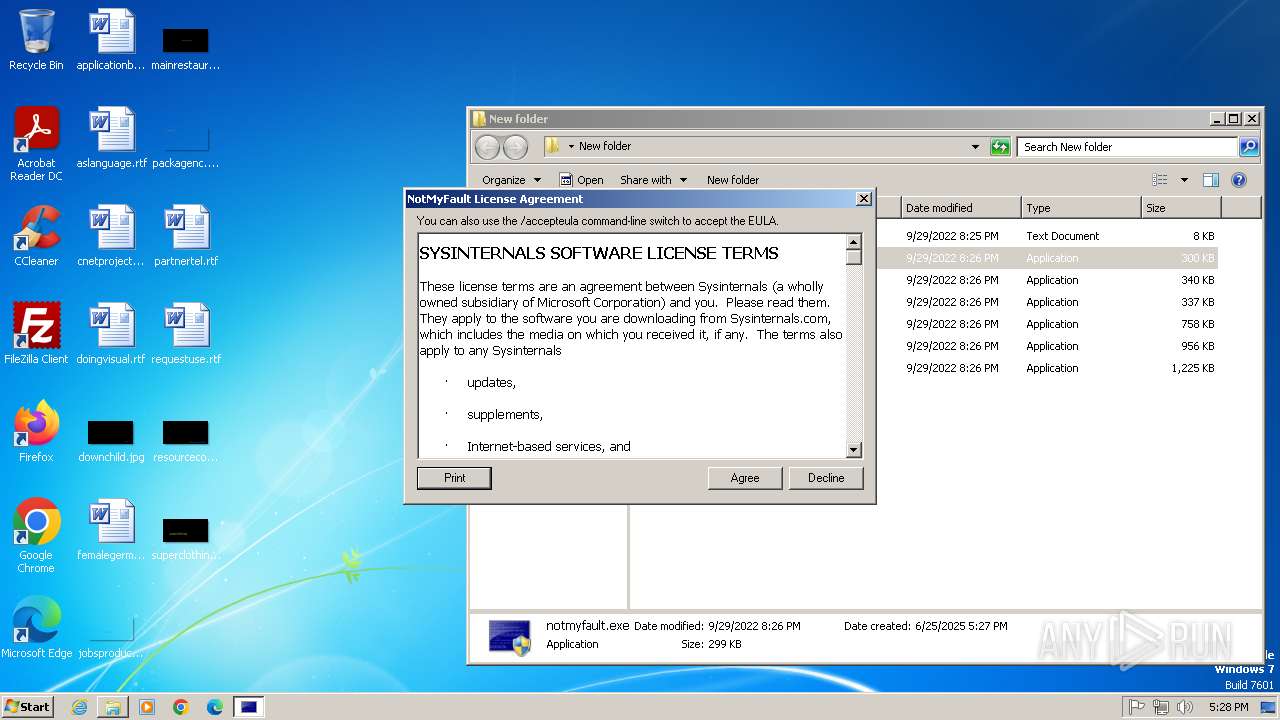
Task: Click Explorer forward navigation button
Action: pyautogui.click(x=515, y=147)
